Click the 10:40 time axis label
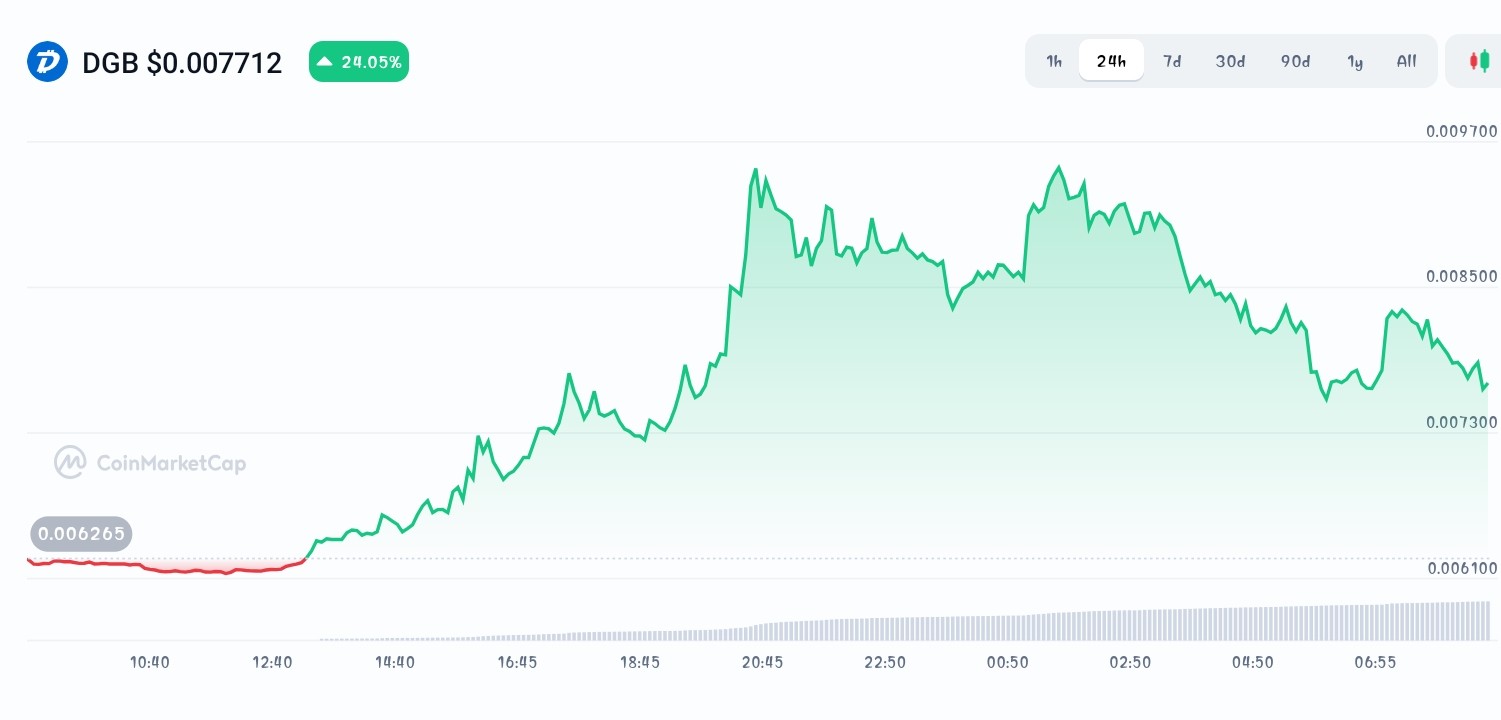 (x=150, y=662)
